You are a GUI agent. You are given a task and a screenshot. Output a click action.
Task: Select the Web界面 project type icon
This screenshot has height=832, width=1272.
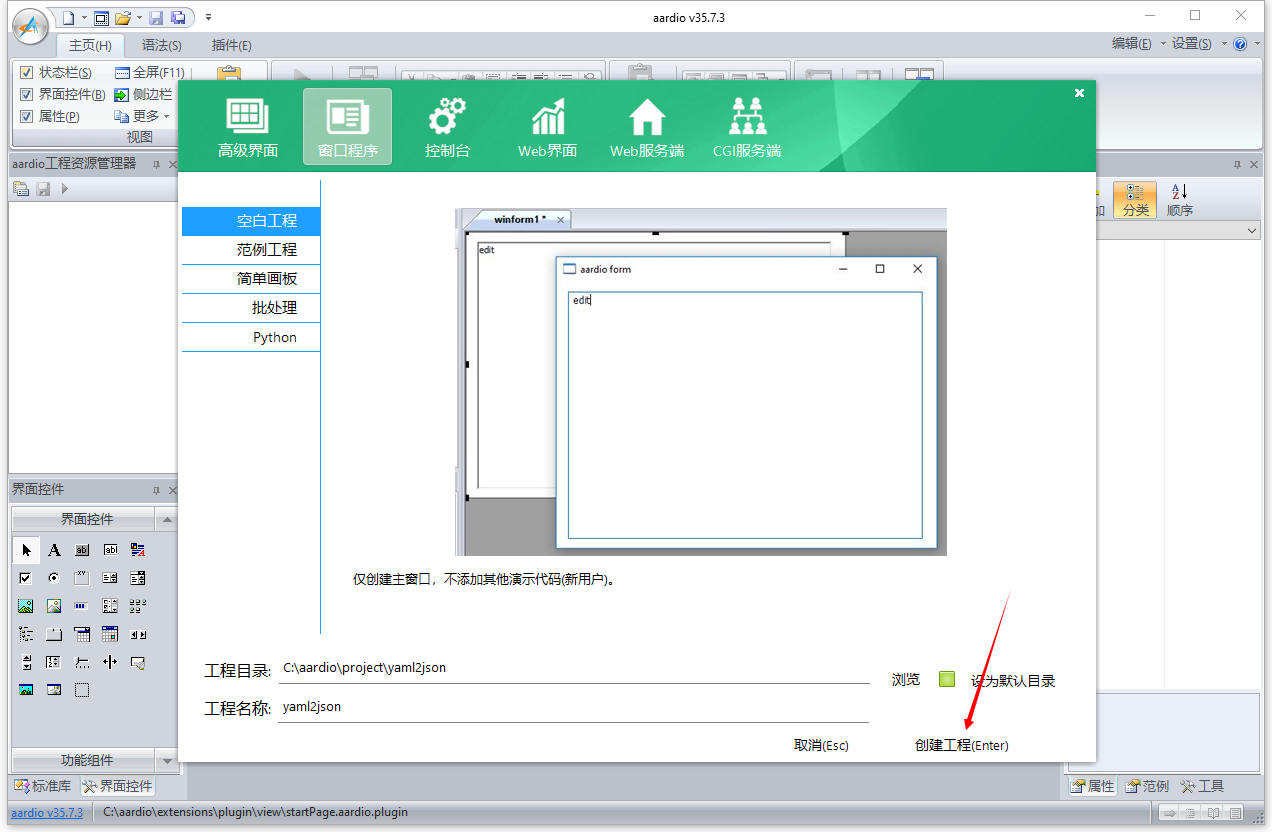pyautogui.click(x=547, y=126)
